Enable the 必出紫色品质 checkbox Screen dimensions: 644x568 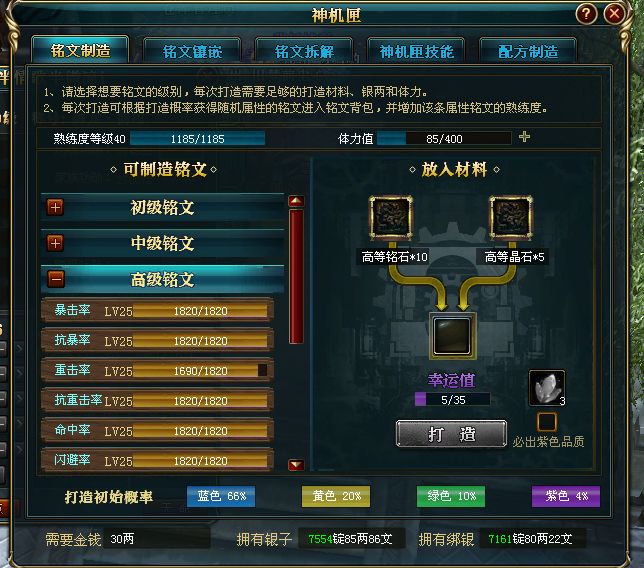[x=547, y=422]
